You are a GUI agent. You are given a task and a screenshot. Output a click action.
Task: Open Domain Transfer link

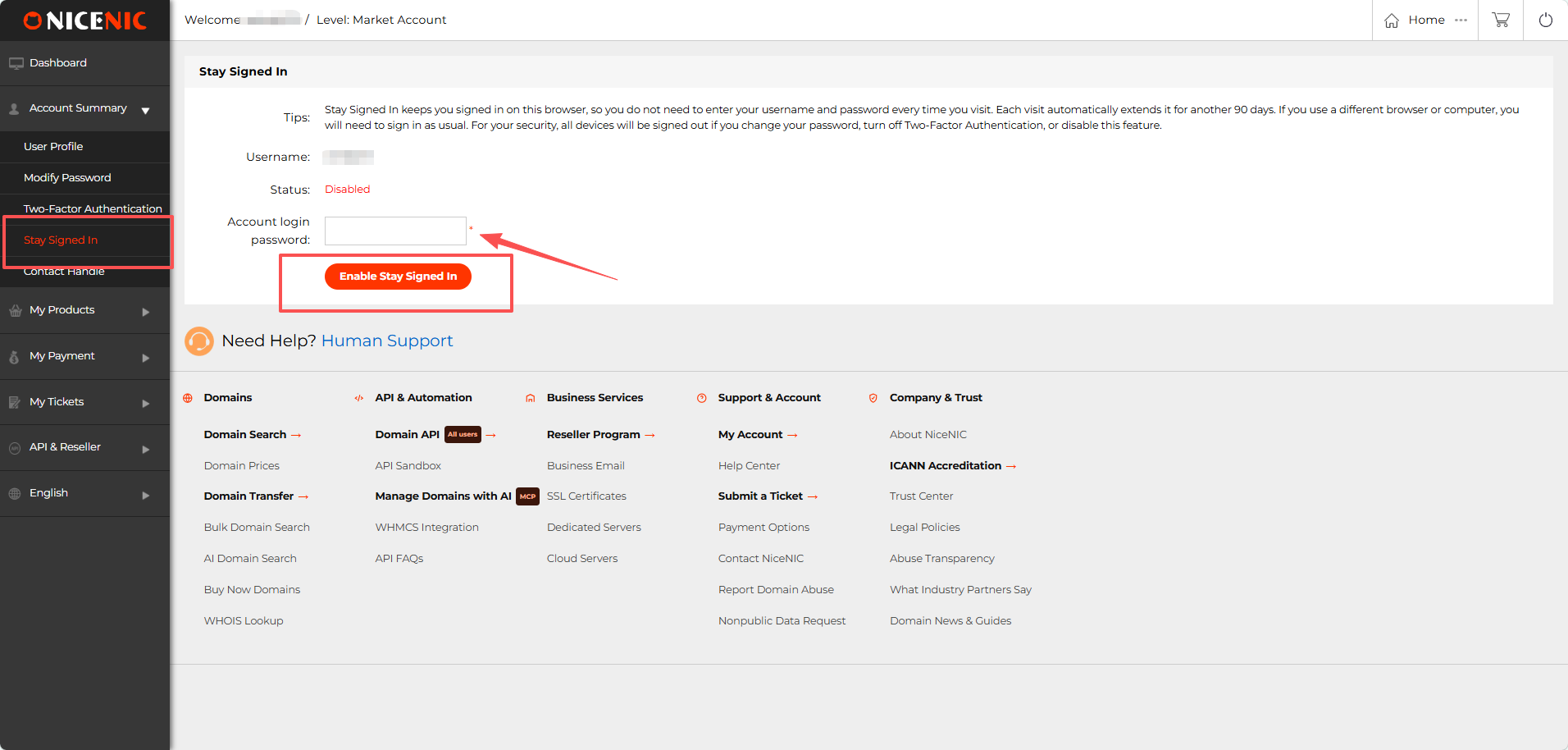(x=256, y=496)
